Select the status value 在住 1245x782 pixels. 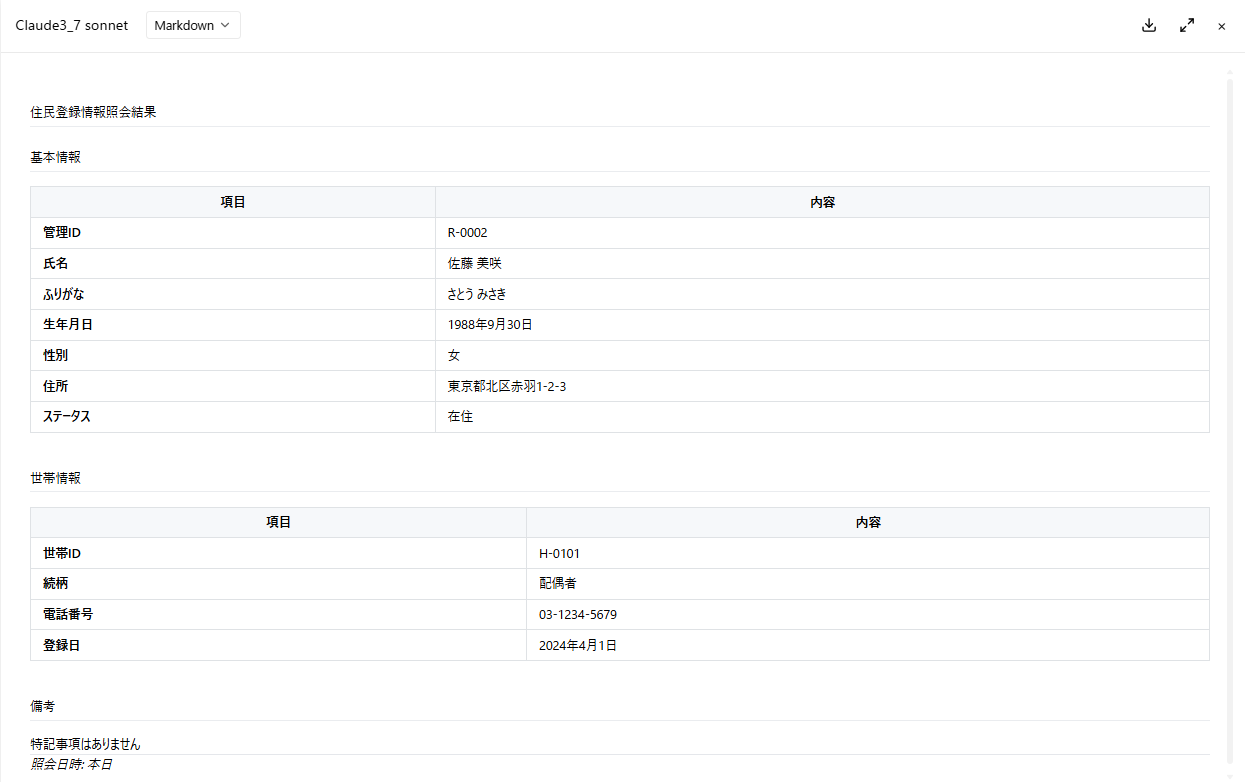[460, 417]
